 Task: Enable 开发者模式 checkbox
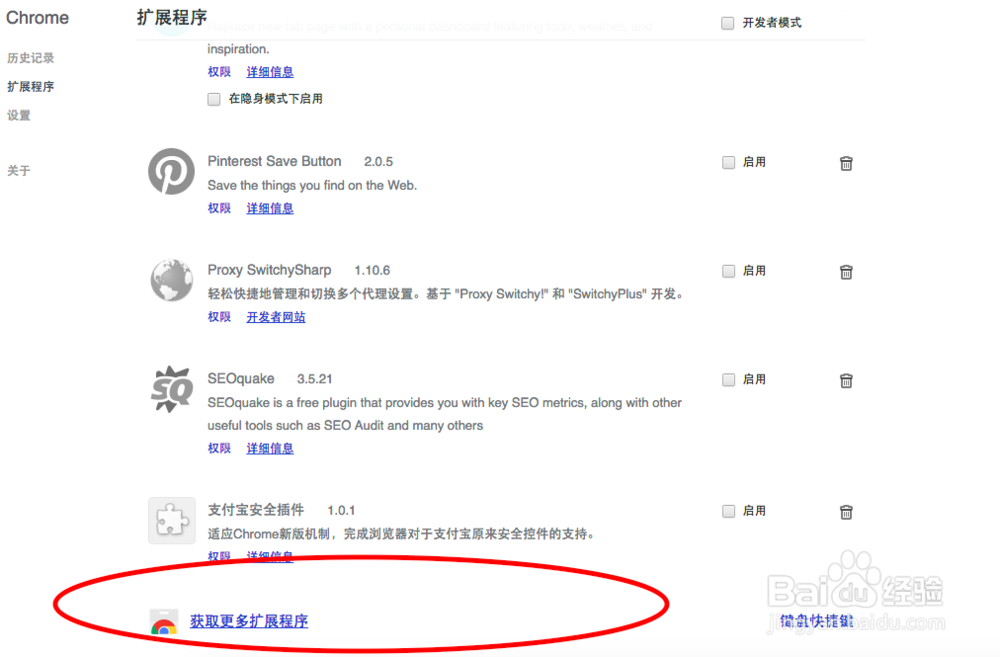pos(727,23)
